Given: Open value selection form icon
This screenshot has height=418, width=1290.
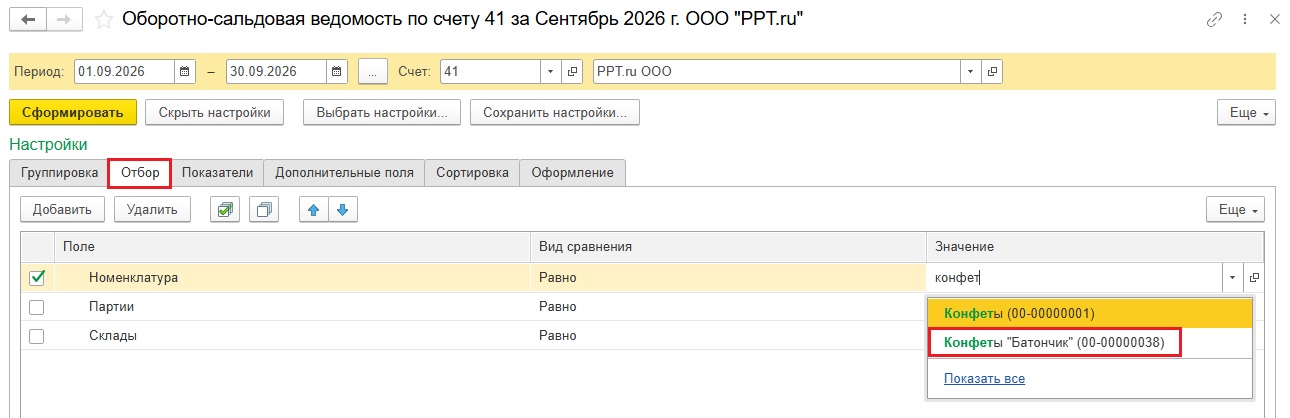Looking at the screenshot, I should [1254, 277].
